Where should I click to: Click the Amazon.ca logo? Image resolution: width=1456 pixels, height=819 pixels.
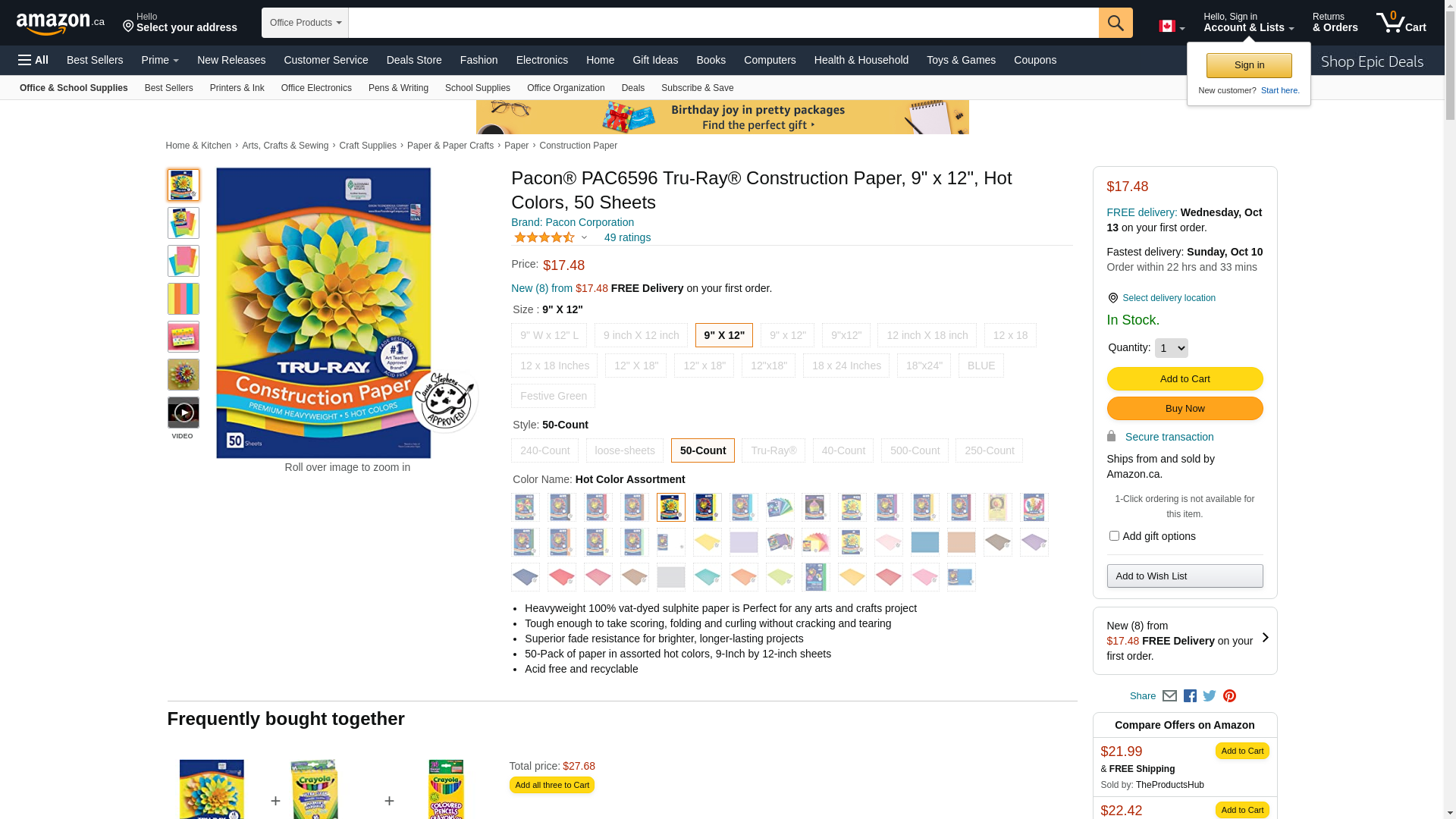pyautogui.click(x=61, y=23)
